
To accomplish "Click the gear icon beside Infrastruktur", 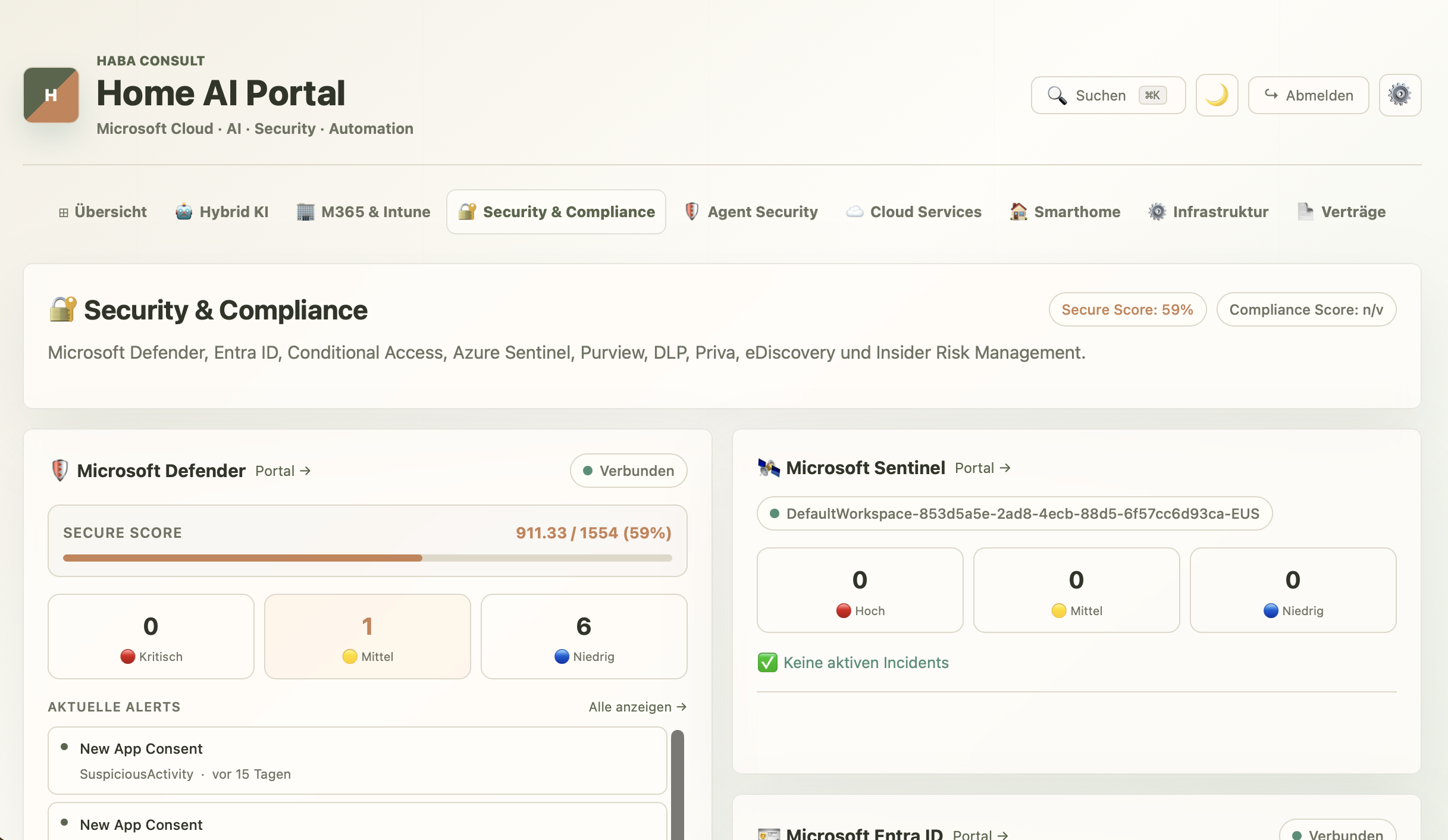I will [1157, 212].
